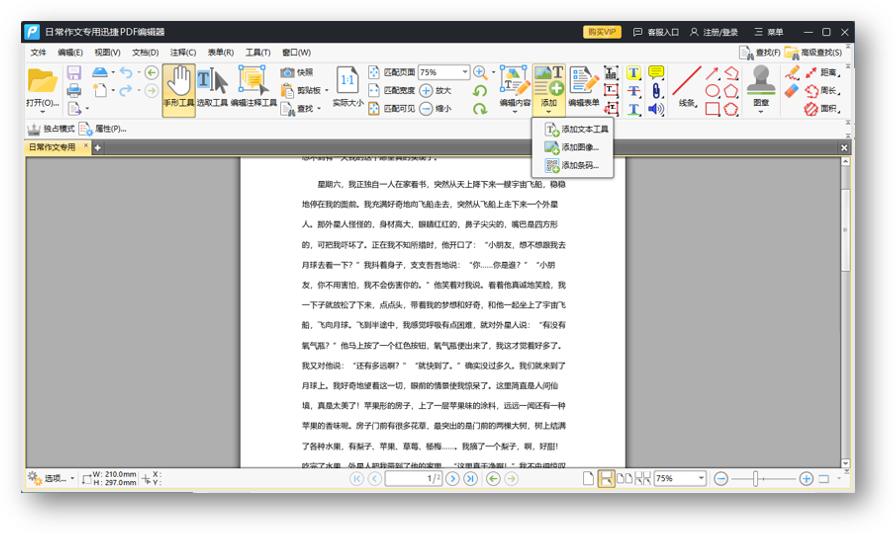
Task: Toggle two-page facing layout in status bar
Action: [625, 478]
